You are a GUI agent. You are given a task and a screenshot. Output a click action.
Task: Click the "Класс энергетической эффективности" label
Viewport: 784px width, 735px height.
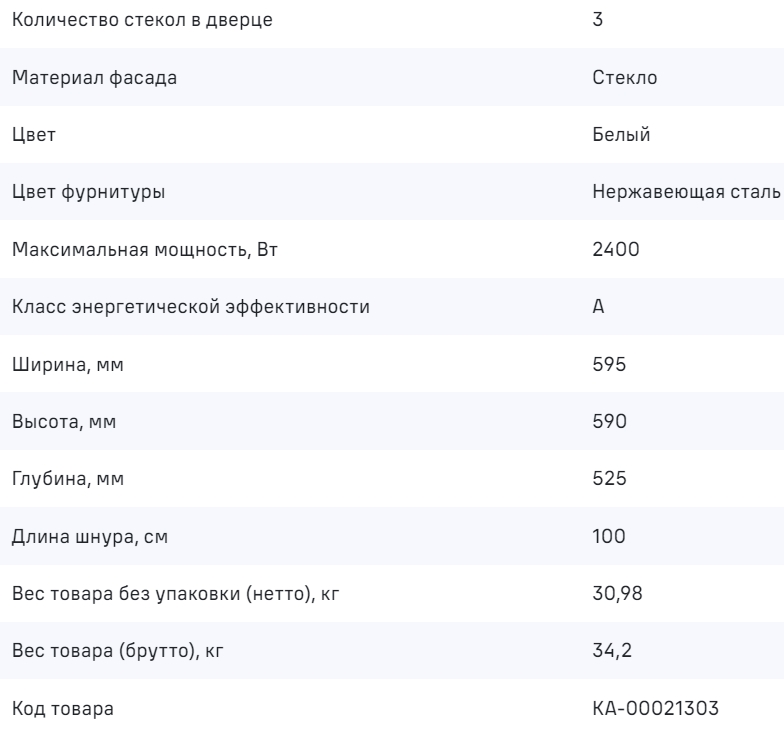click(x=191, y=307)
